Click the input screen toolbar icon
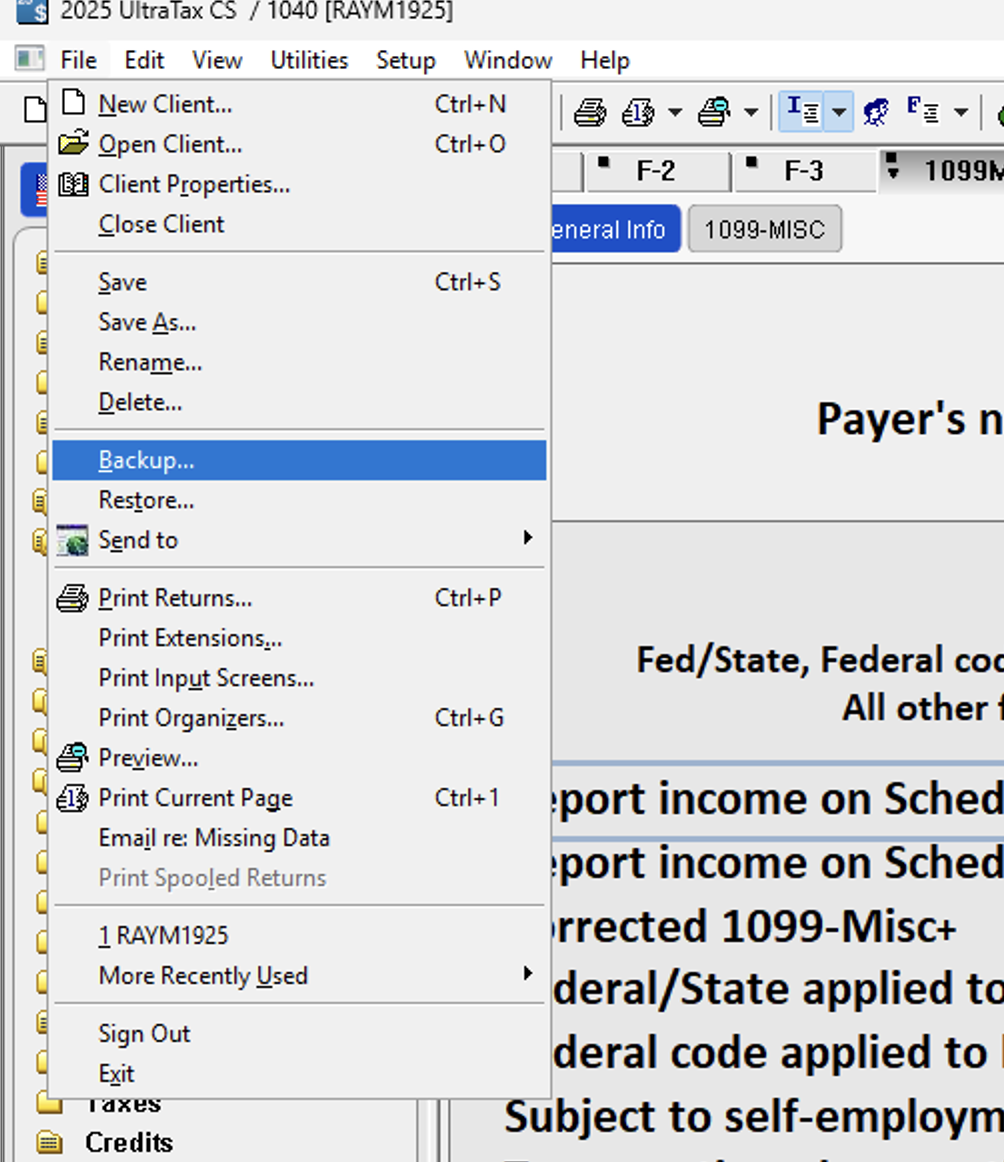 tap(803, 111)
